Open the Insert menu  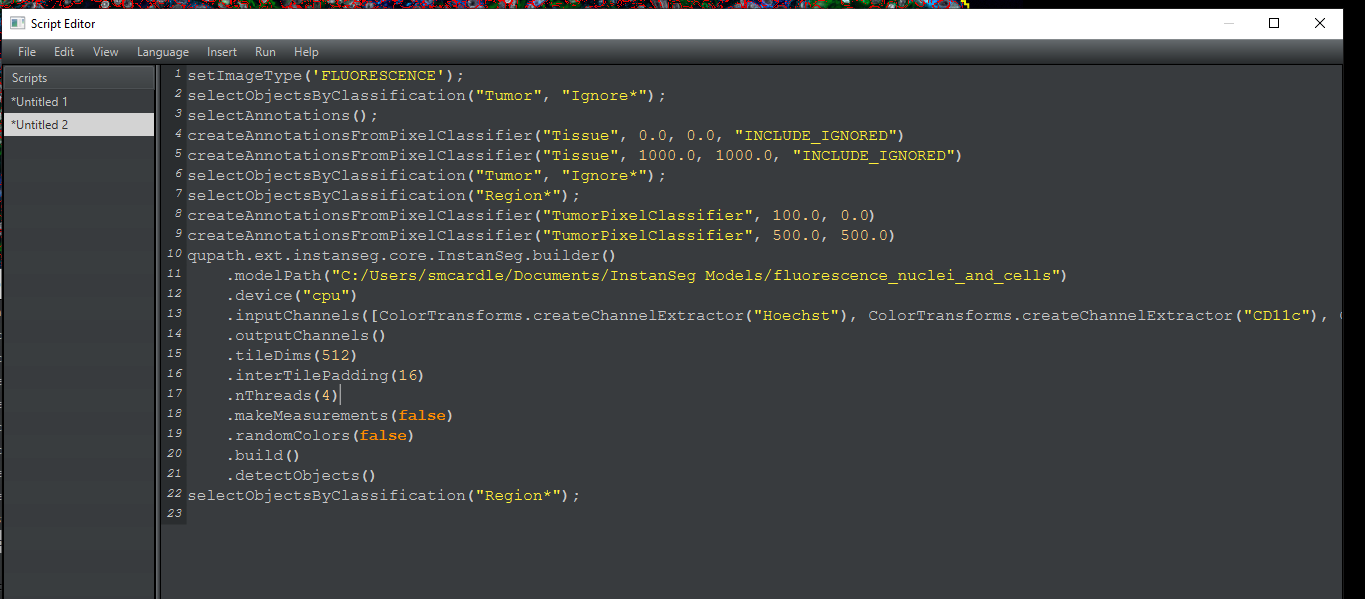point(221,51)
